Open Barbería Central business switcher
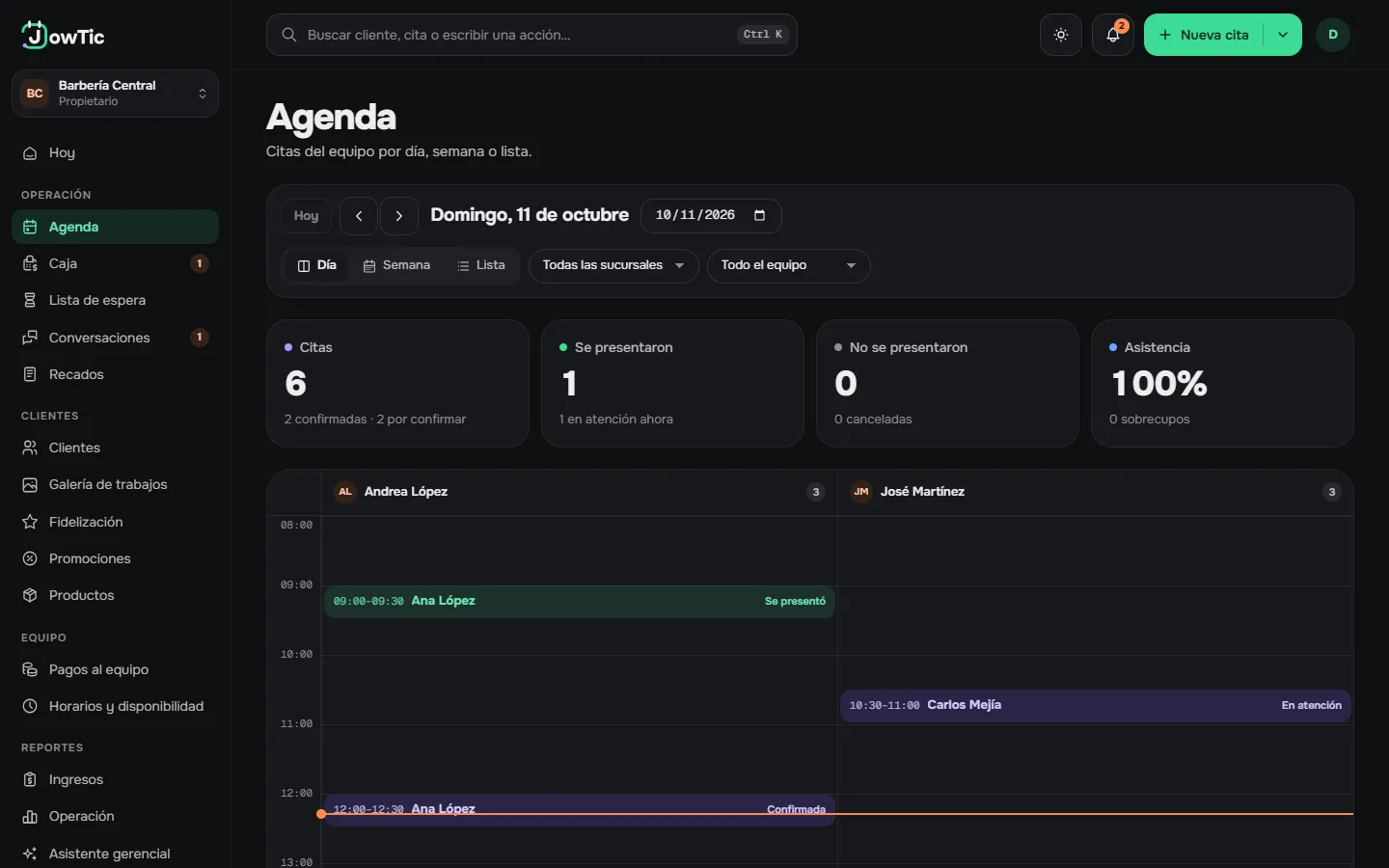This screenshot has width=1389, height=868. [x=115, y=94]
